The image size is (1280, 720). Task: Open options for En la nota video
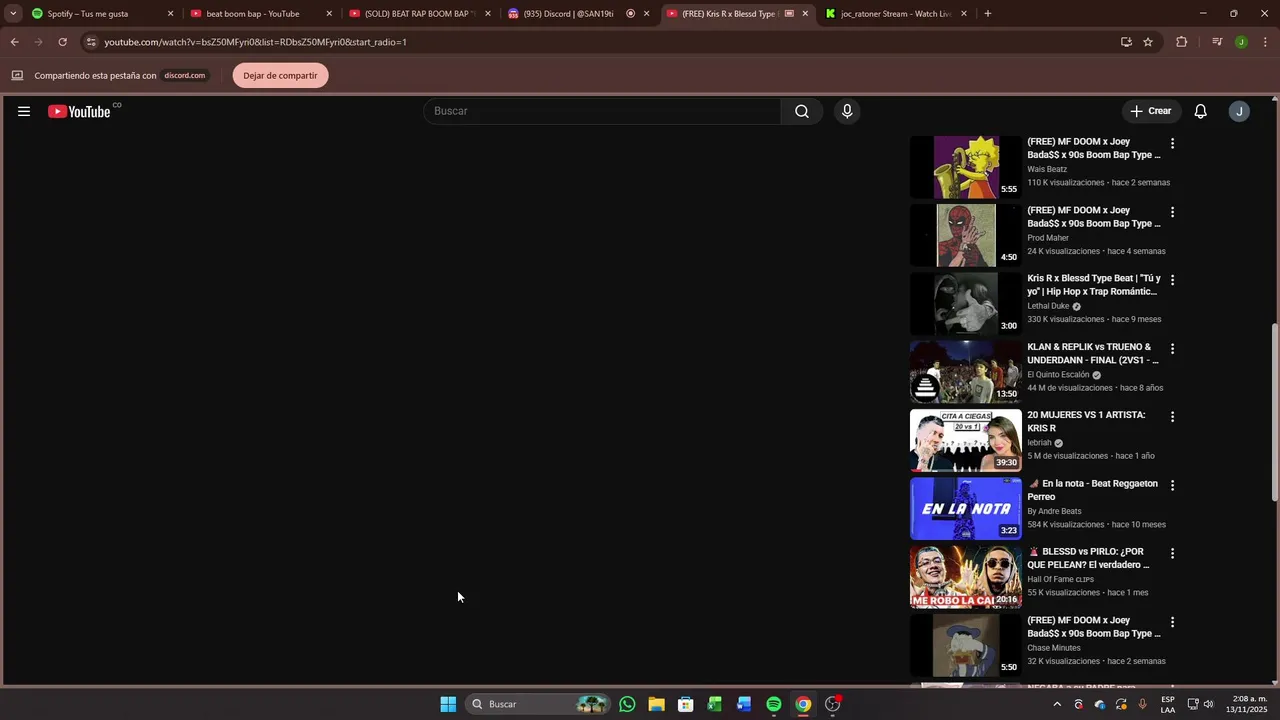pyautogui.click(x=1172, y=485)
